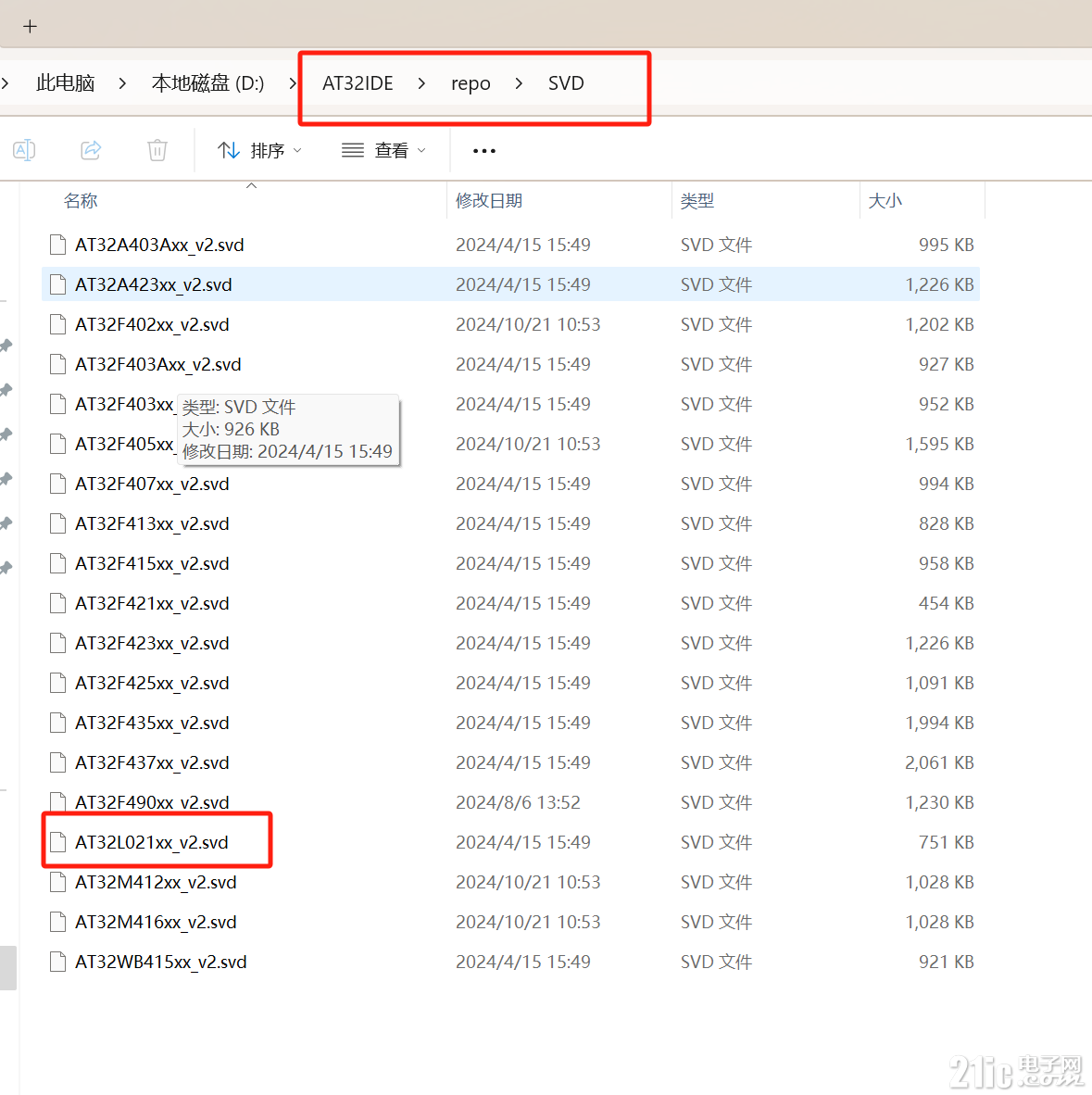Expand the chevron after AT32IDE breadcrumb

[x=421, y=83]
